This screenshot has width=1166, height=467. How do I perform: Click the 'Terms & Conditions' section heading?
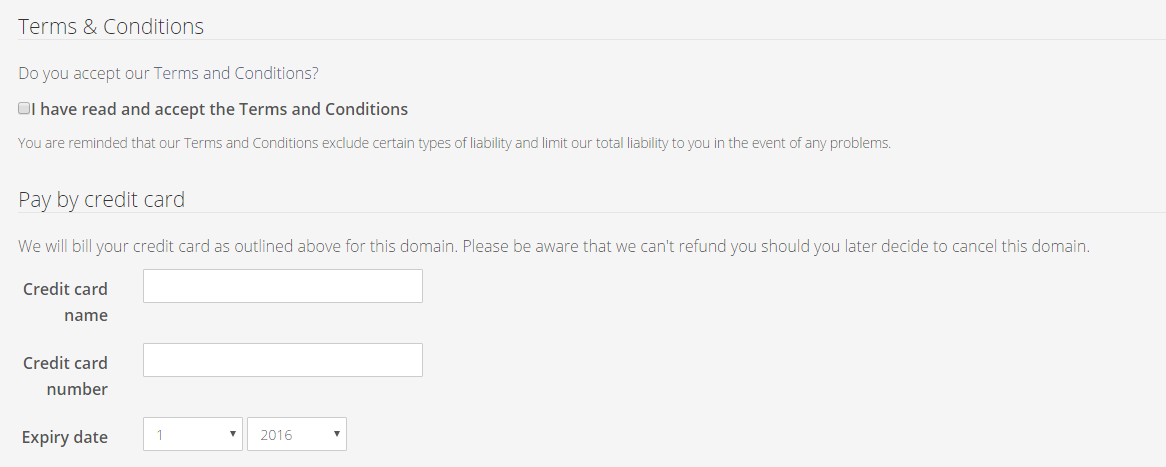[111, 27]
